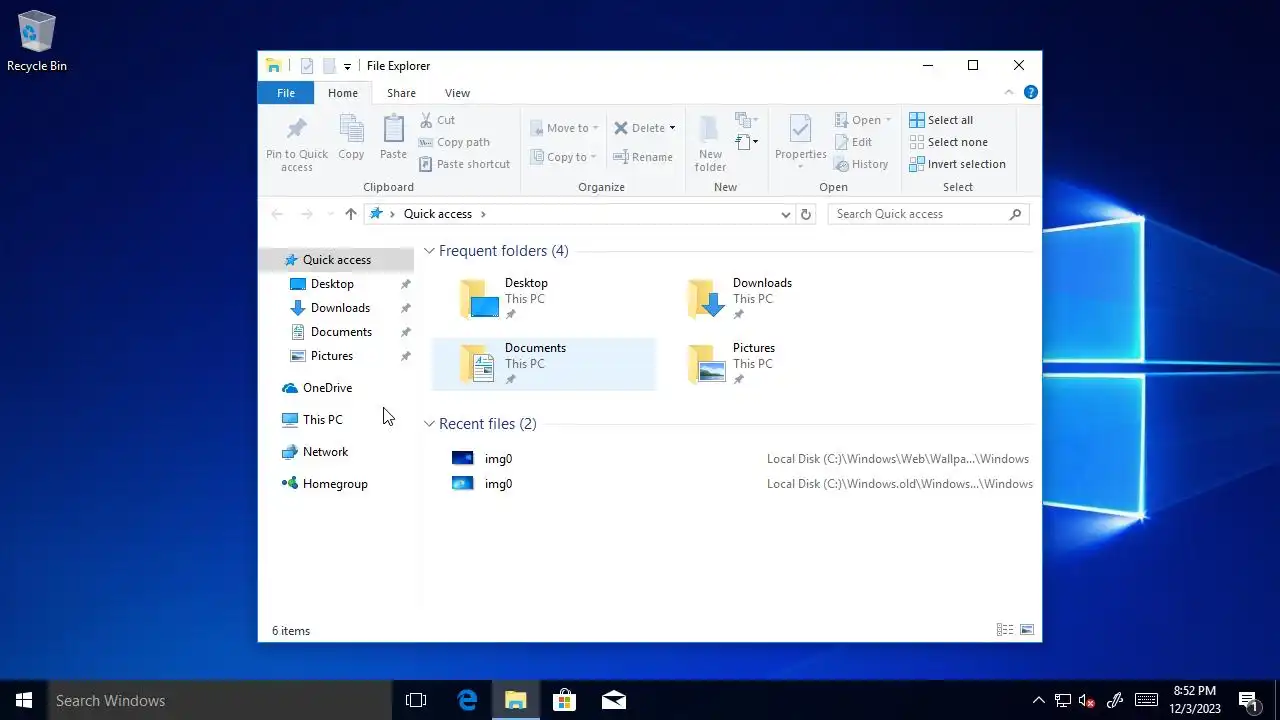Click New folder icon in title bar toolbar
This screenshot has height=720, width=1280.
[328, 66]
